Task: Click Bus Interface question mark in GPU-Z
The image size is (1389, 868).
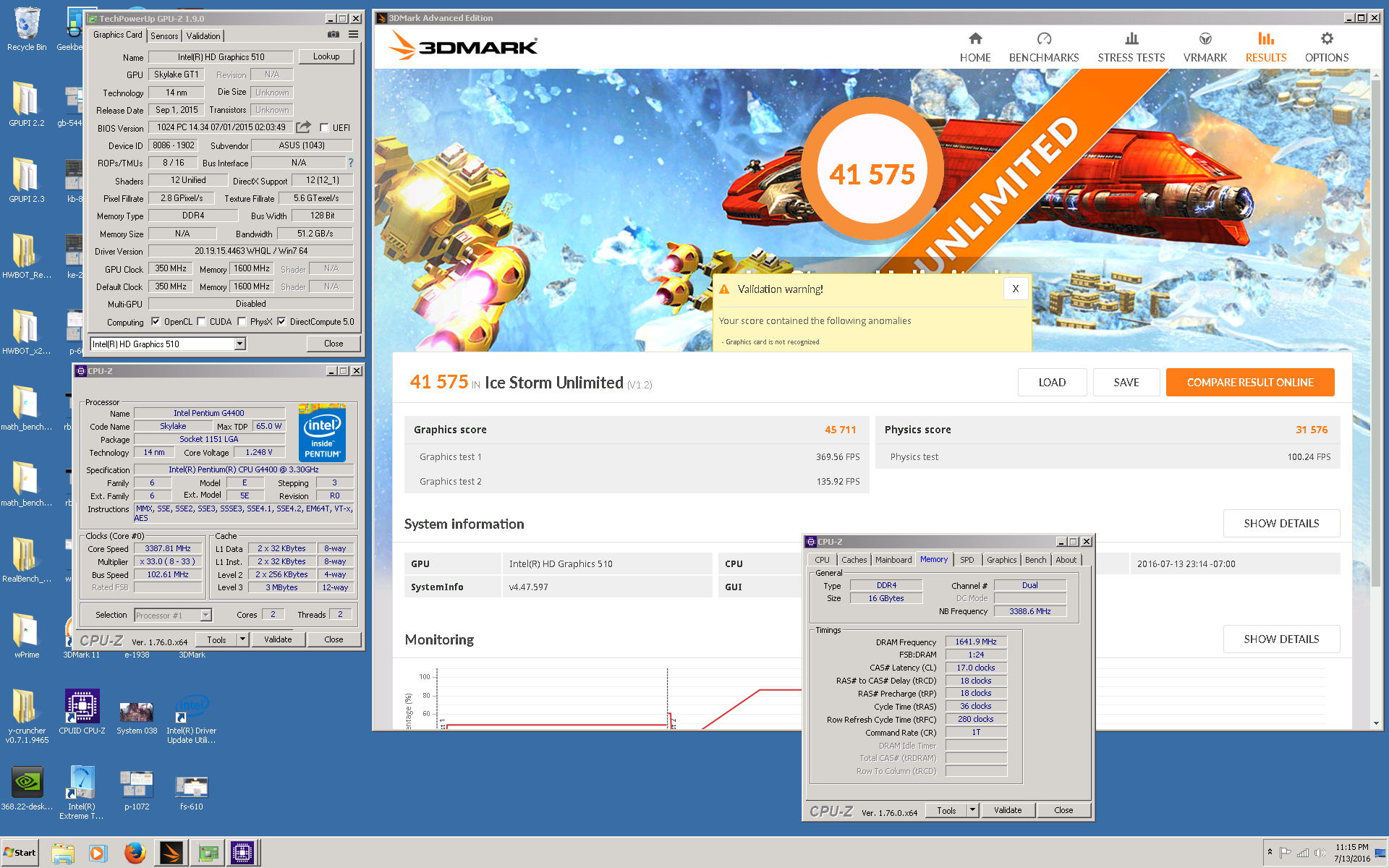Action: click(x=351, y=163)
